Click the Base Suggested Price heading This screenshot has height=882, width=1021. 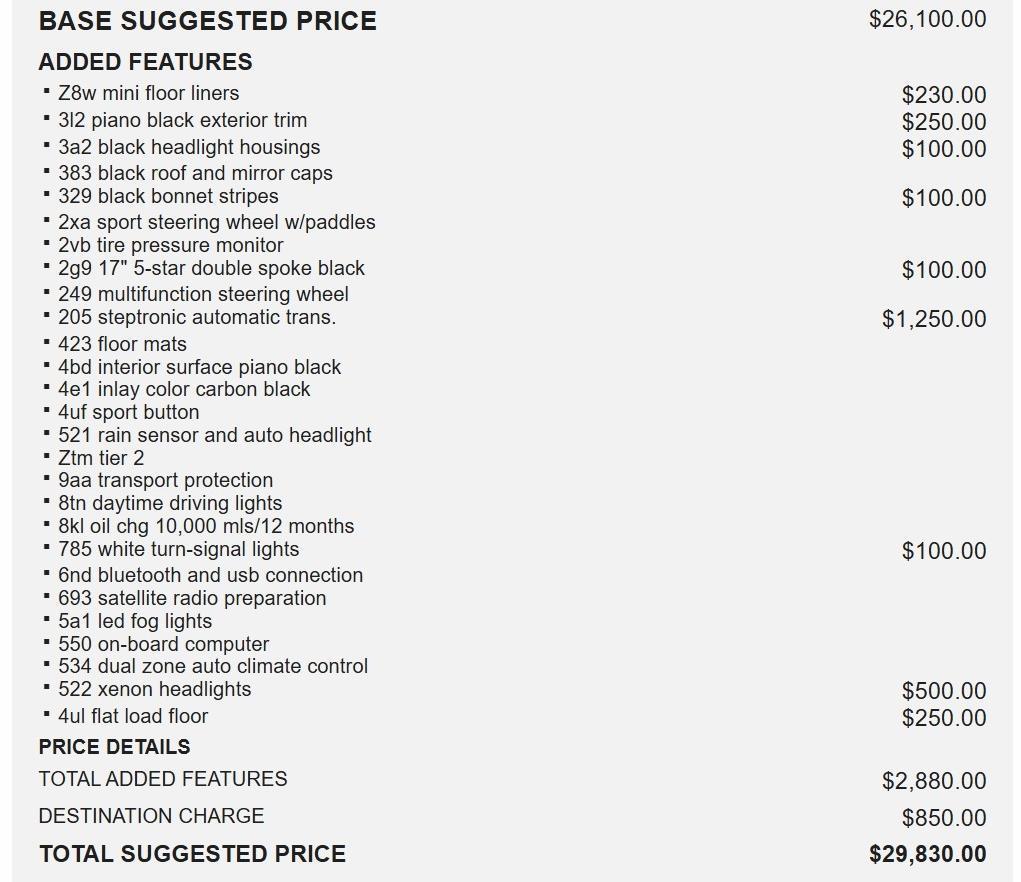[x=207, y=21]
